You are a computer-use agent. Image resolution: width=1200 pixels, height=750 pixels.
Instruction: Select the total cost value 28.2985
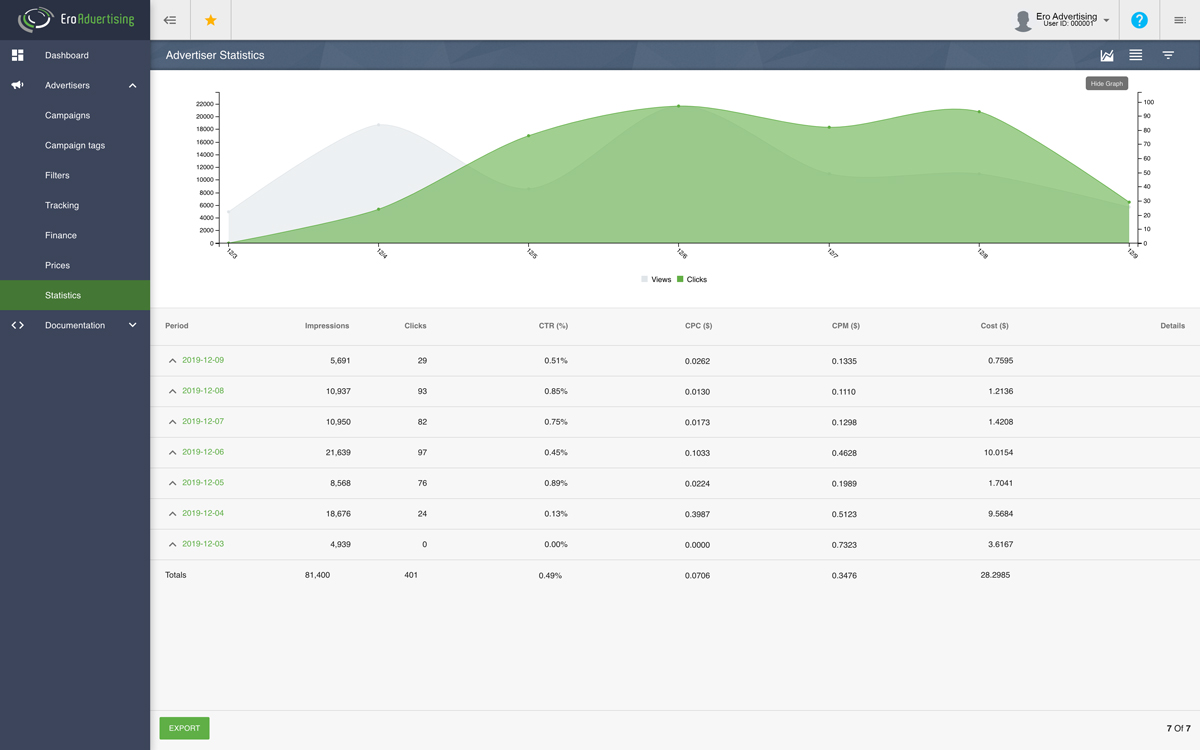tap(995, 575)
